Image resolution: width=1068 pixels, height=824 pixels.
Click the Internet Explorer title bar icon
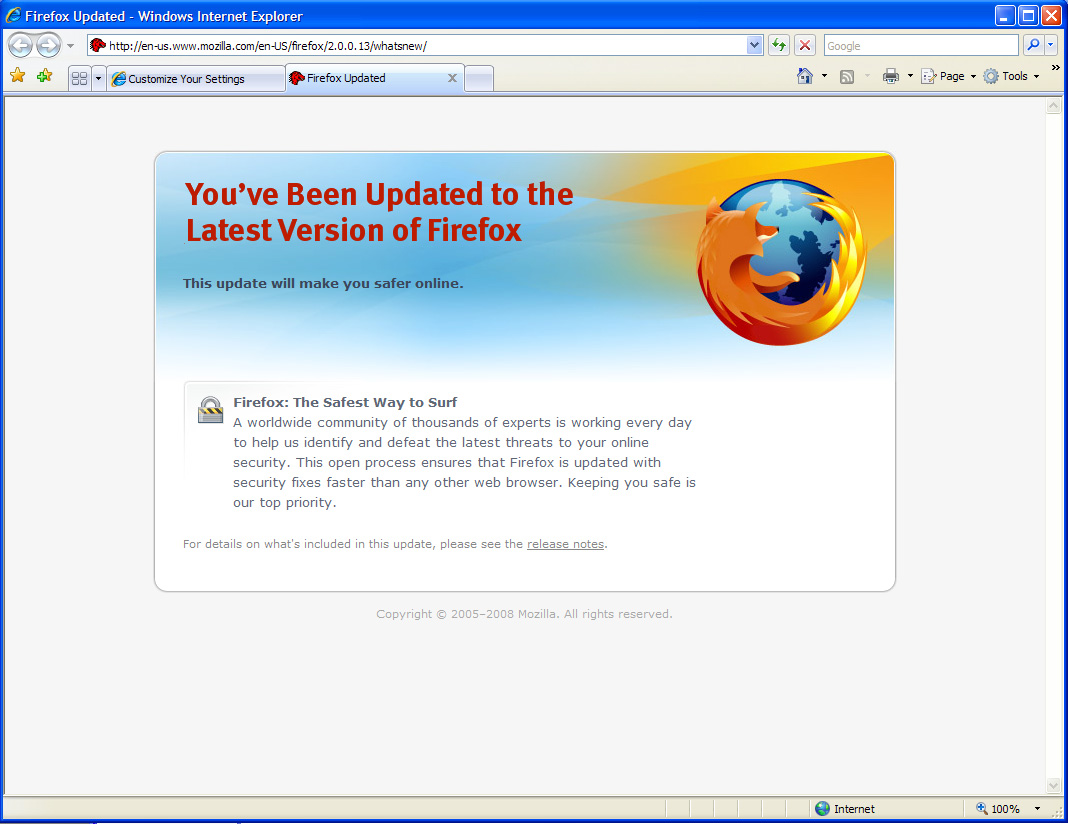(13, 16)
